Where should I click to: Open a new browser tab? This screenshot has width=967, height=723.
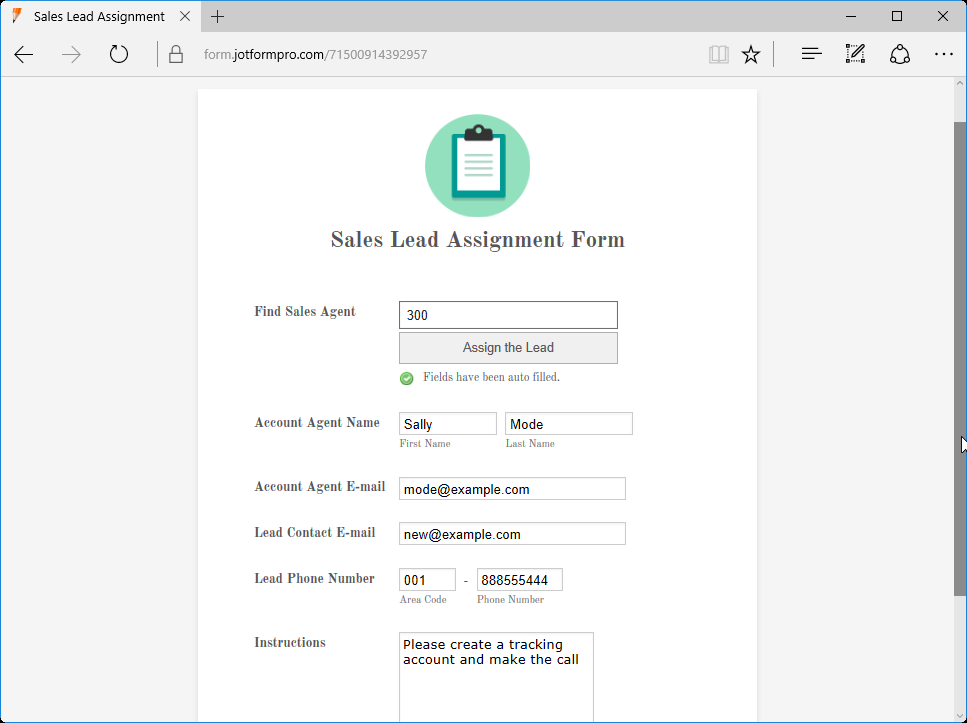(x=217, y=16)
